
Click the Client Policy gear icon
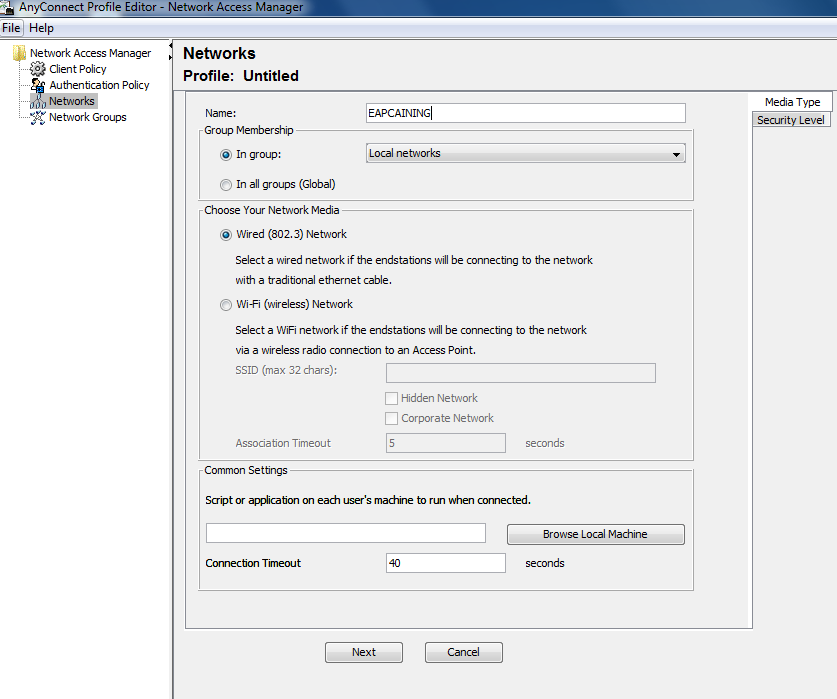point(37,69)
